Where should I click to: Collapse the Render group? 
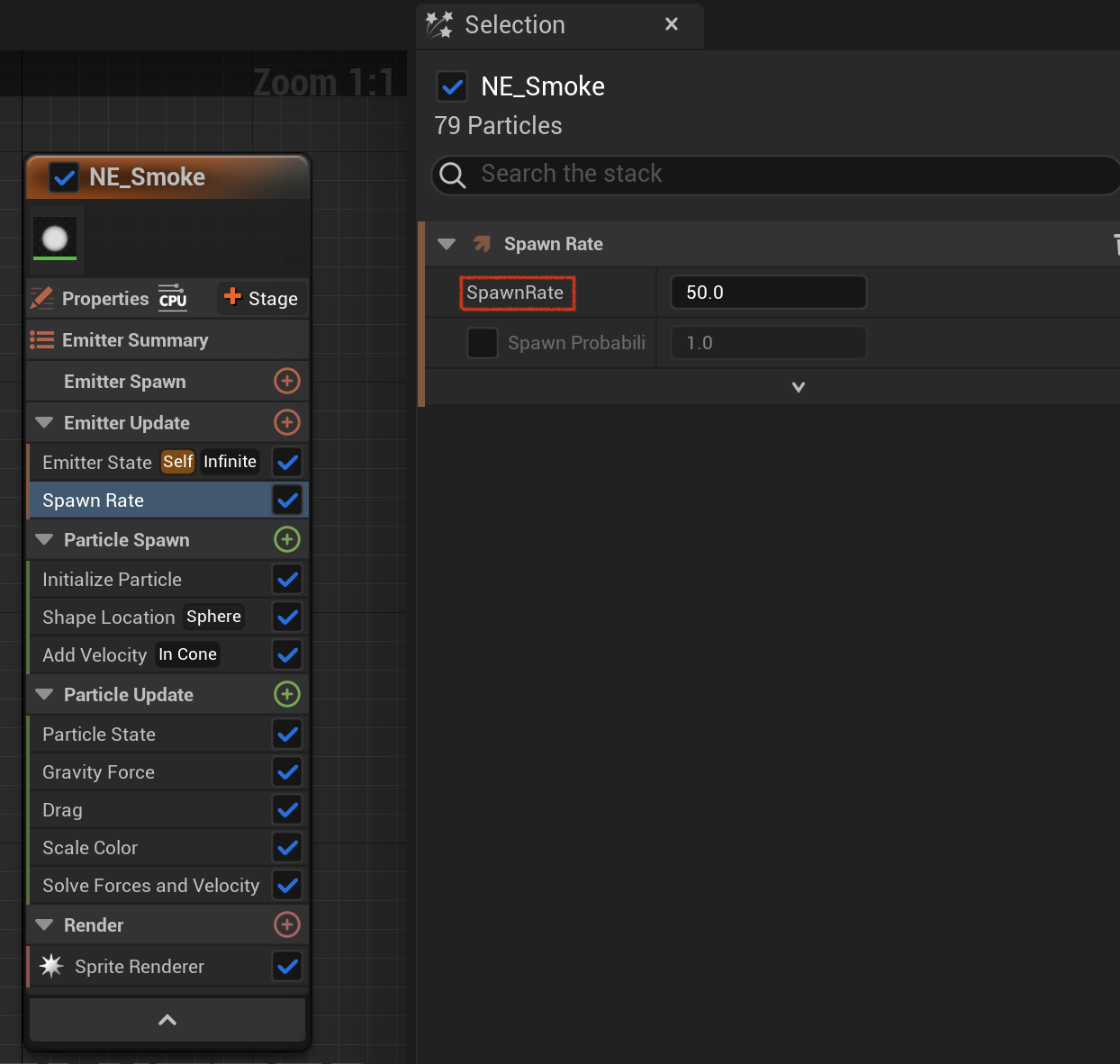(x=44, y=924)
